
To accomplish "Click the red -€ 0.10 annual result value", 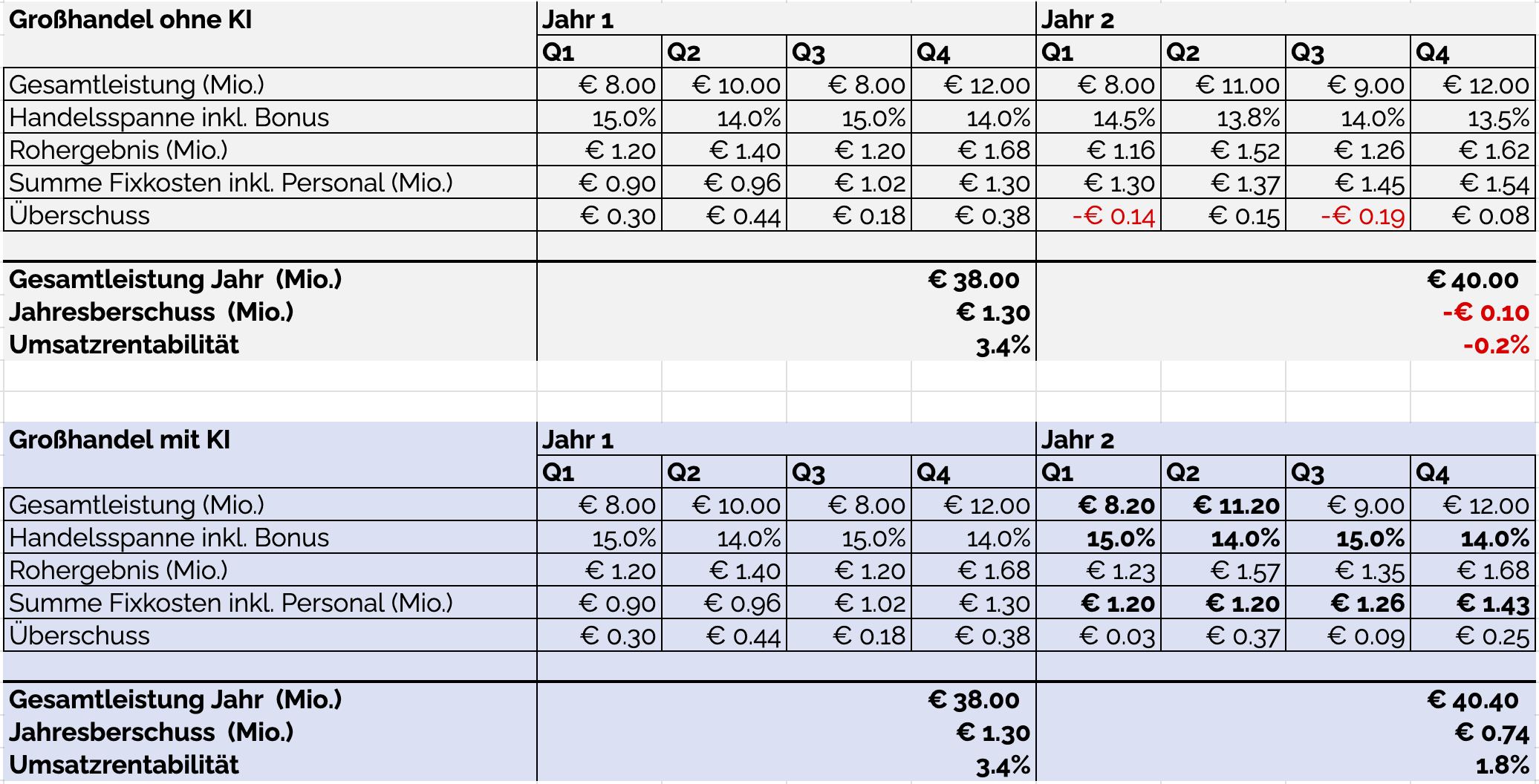I will (x=1486, y=313).
